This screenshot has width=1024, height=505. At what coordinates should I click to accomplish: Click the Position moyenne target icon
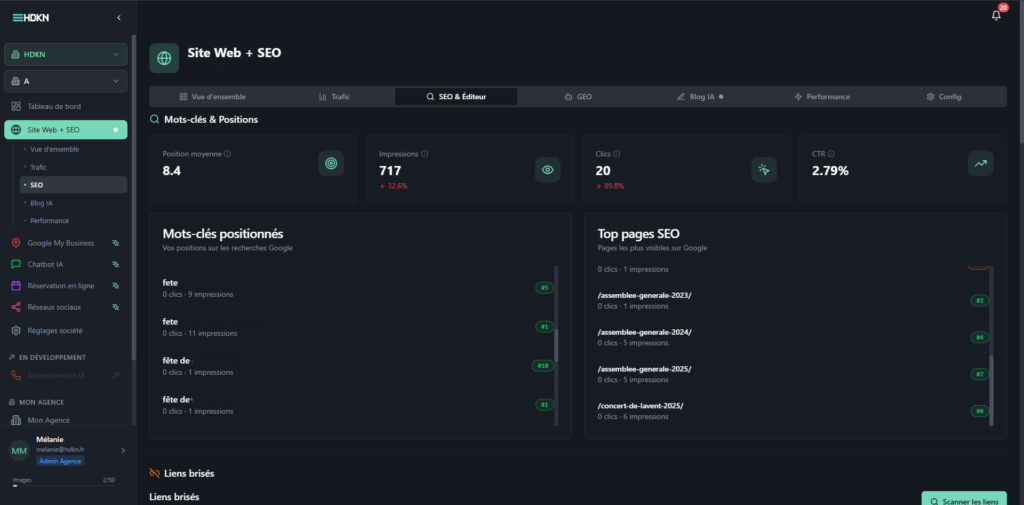pos(331,163)
